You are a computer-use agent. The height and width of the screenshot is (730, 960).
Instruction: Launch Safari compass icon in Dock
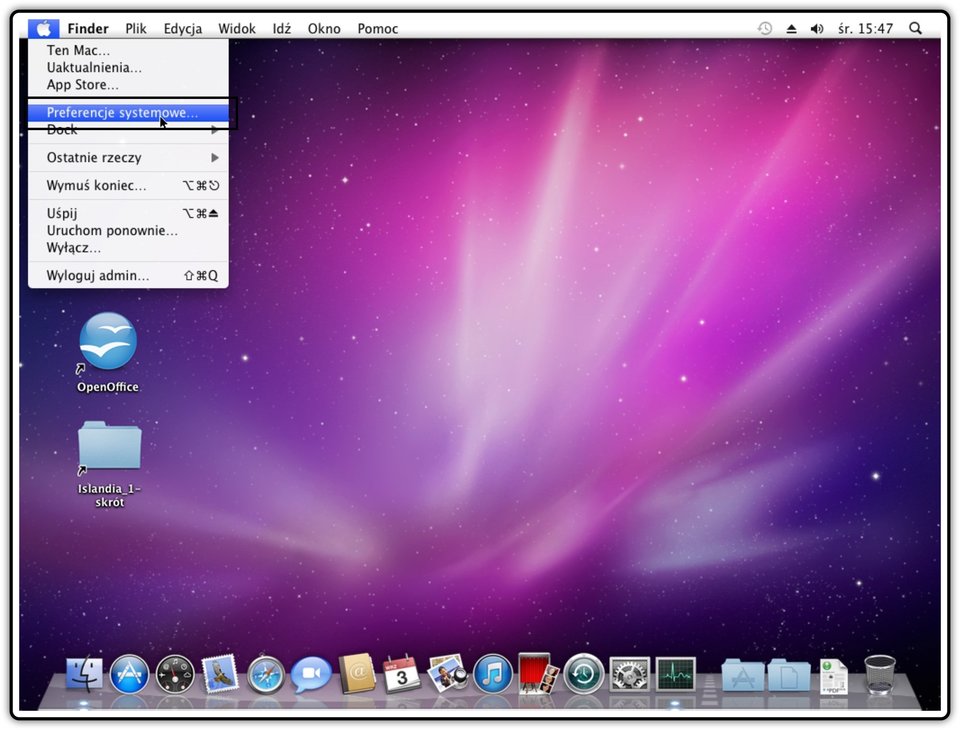tap(266, 675)
